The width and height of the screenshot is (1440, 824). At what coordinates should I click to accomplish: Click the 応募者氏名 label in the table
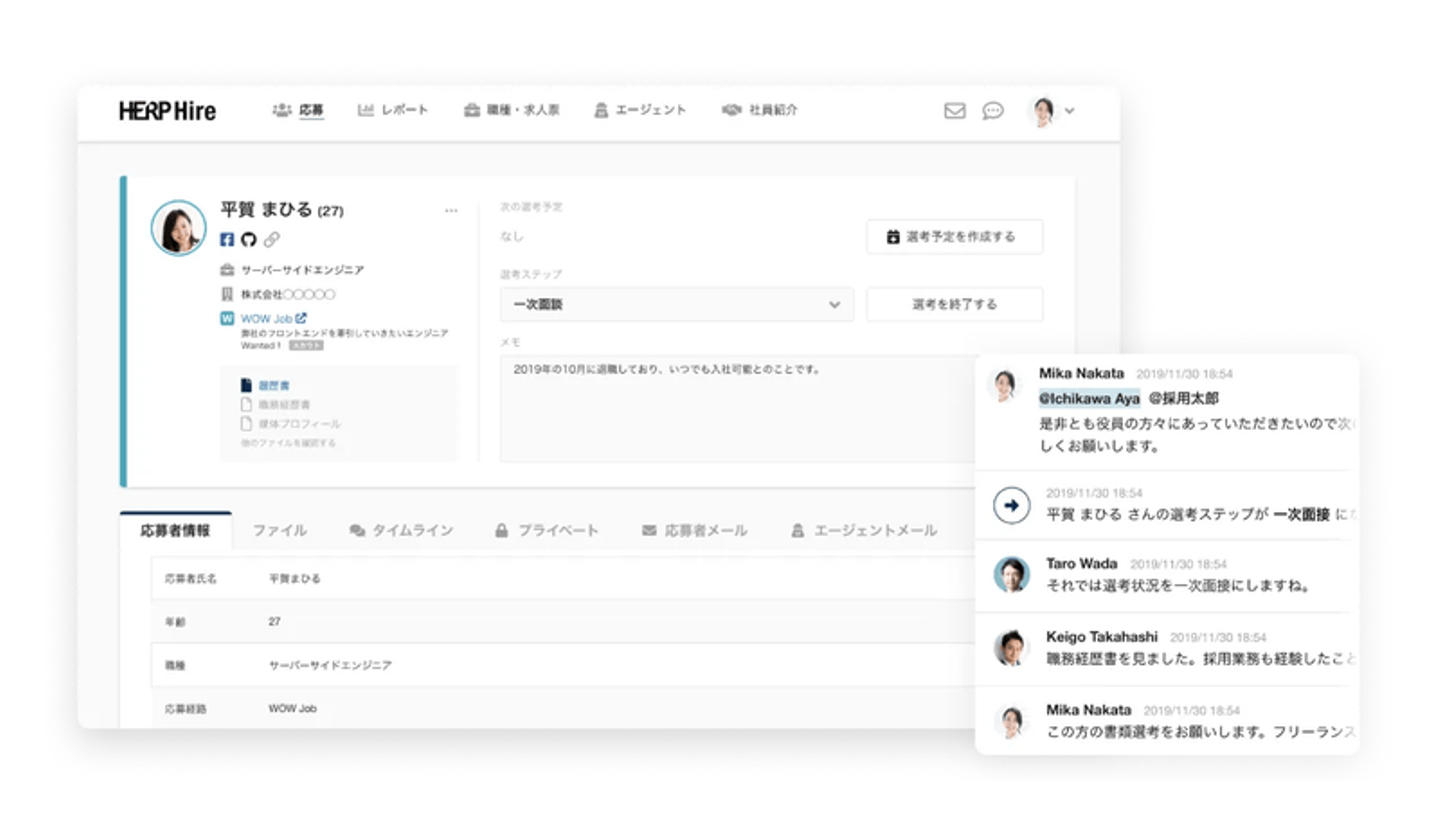pos(190,579)
